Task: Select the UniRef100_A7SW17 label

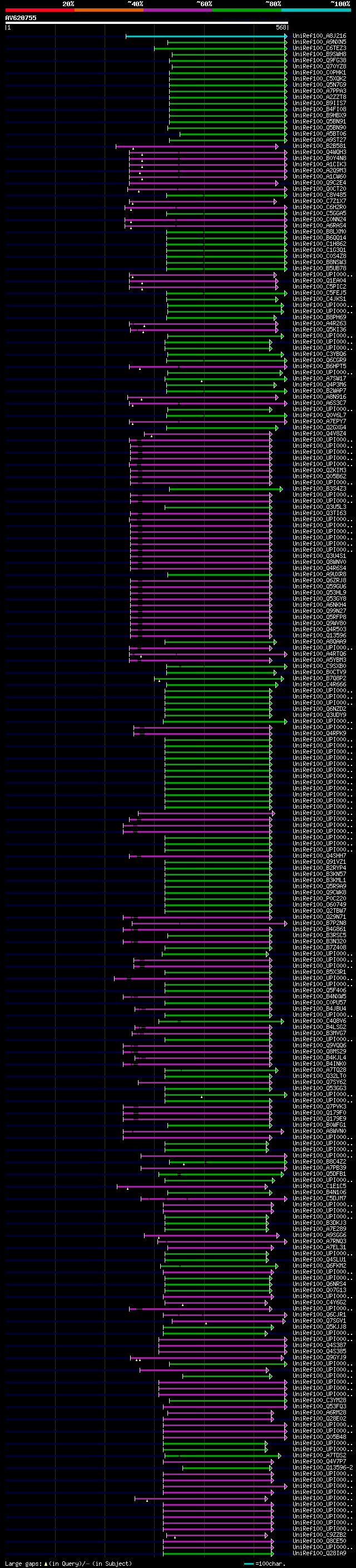Action: (x=319, y=379)
